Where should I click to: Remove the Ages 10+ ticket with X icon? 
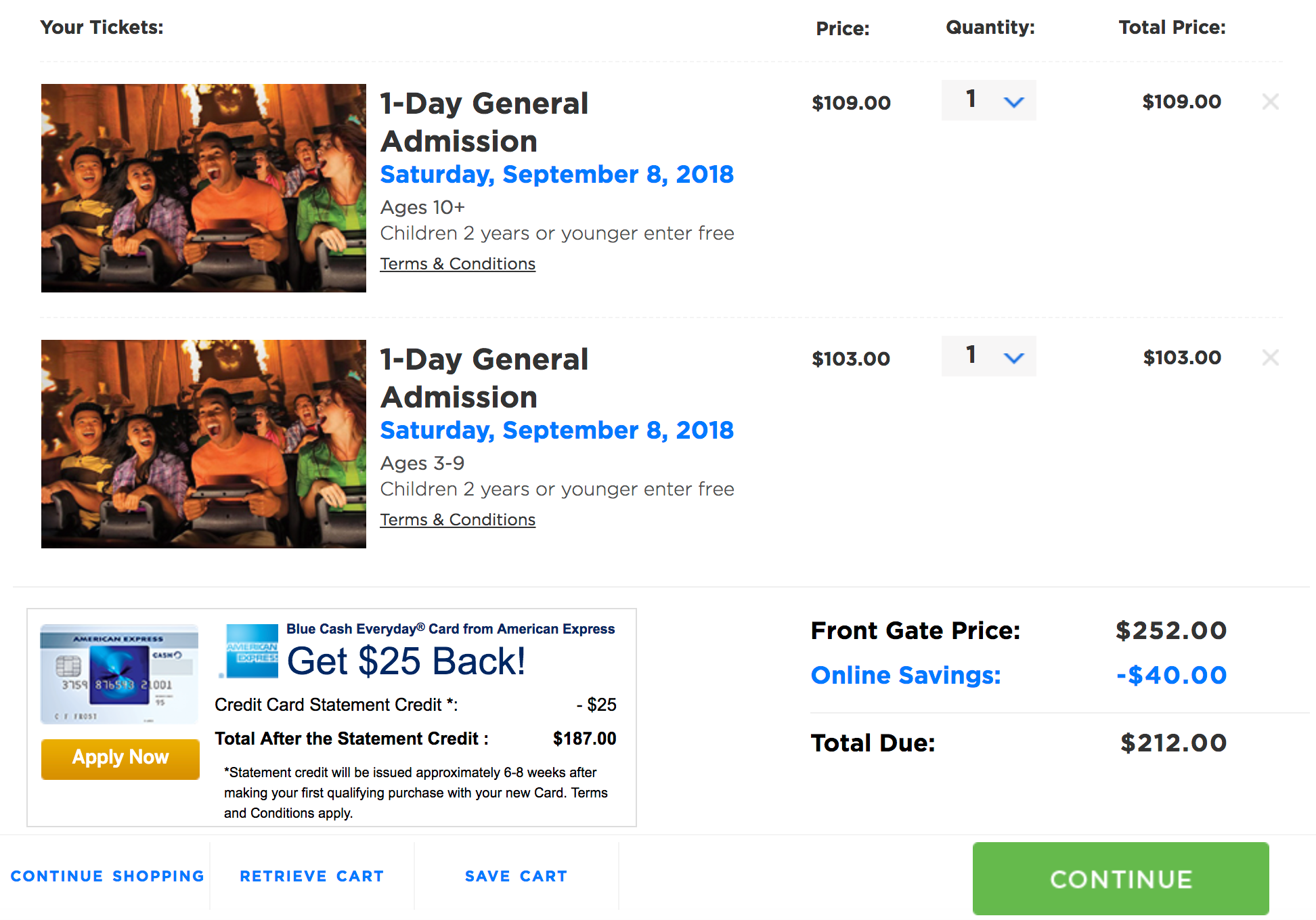click(1270, 102)
